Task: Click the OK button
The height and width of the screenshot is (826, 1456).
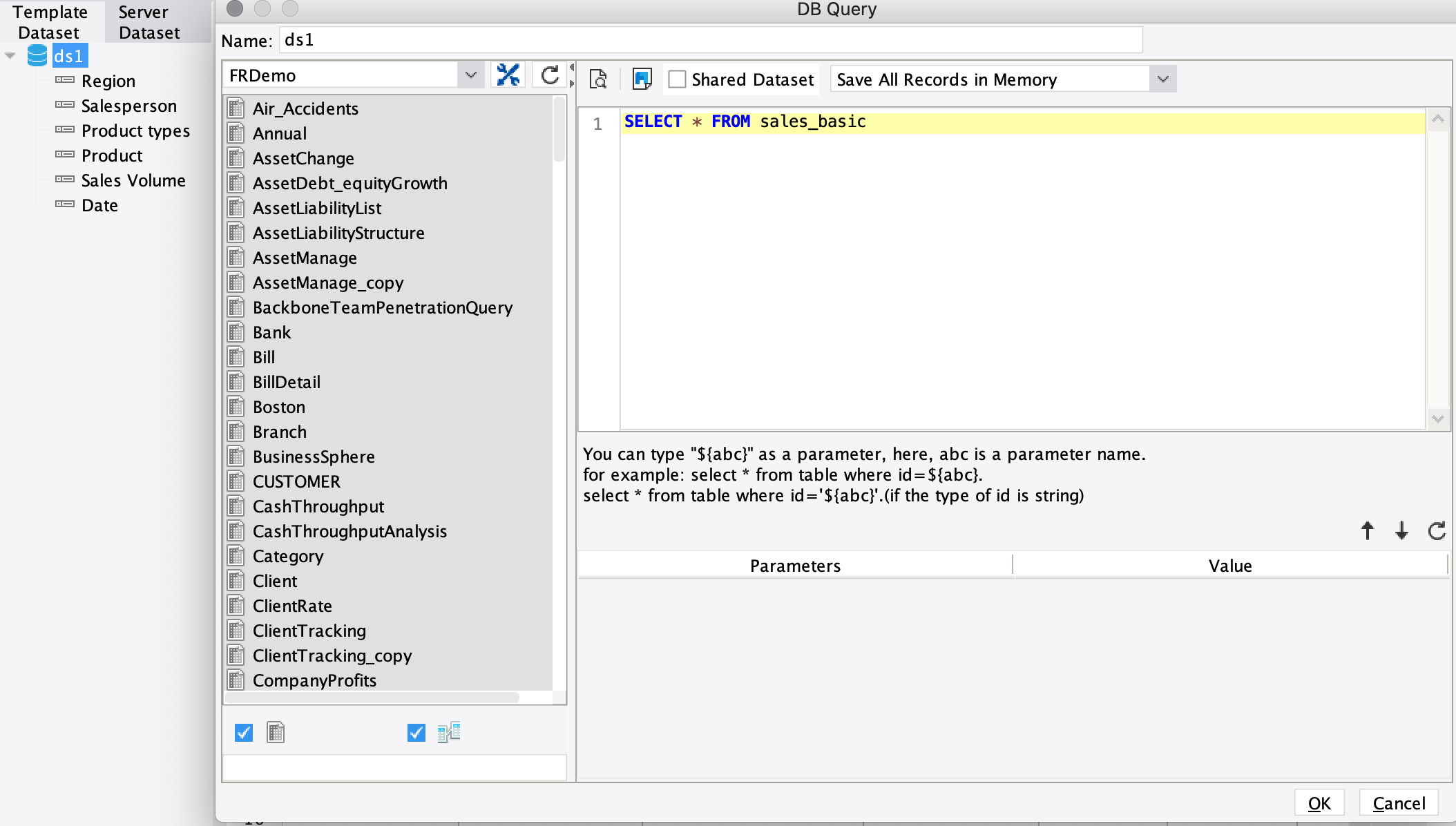Action: click(x=1319, y=803)
